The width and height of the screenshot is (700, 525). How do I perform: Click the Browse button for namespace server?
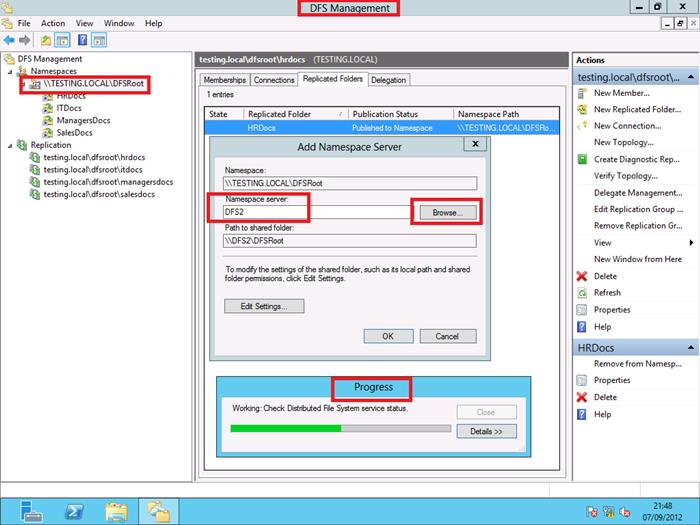point(448,213)
